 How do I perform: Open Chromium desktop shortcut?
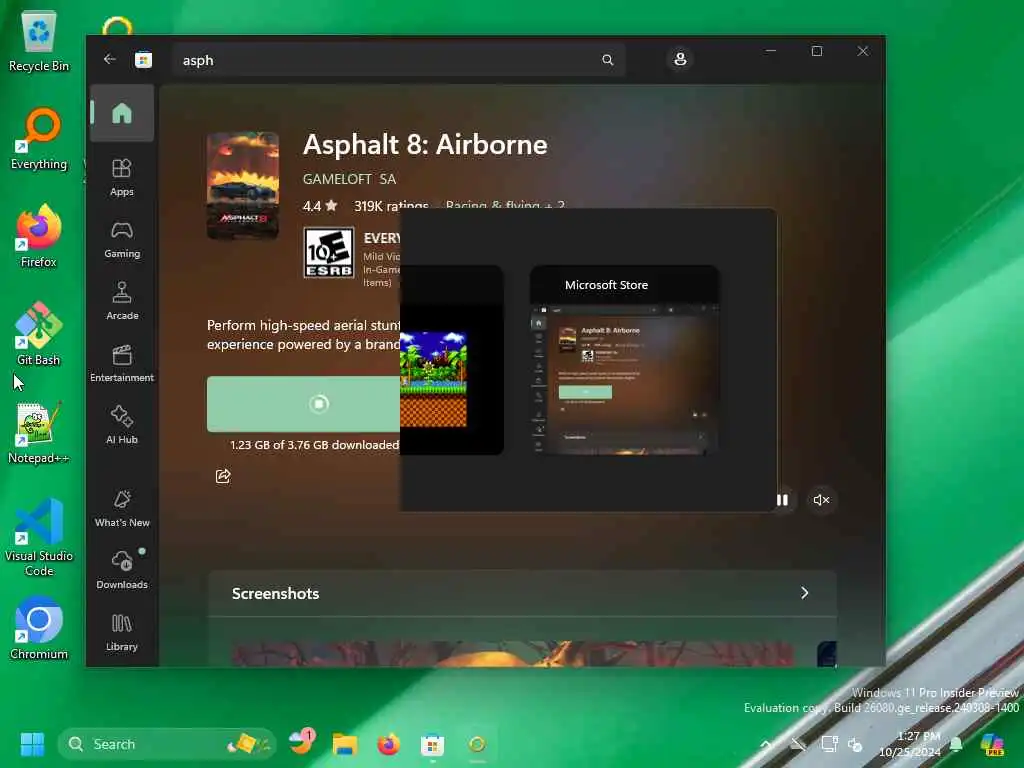tap(39, 628)
